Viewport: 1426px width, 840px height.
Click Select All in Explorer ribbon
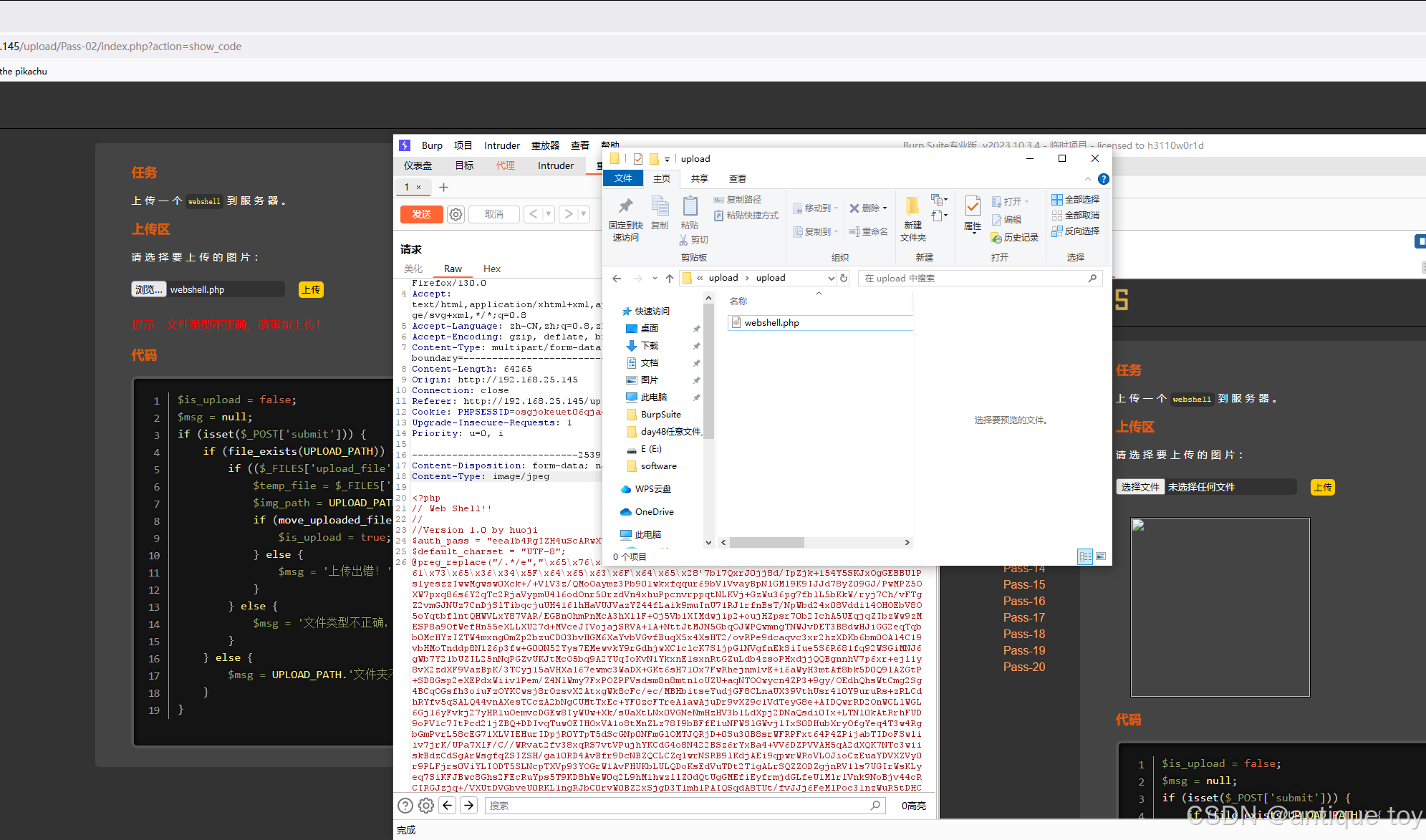click(x=1075, y=200)
